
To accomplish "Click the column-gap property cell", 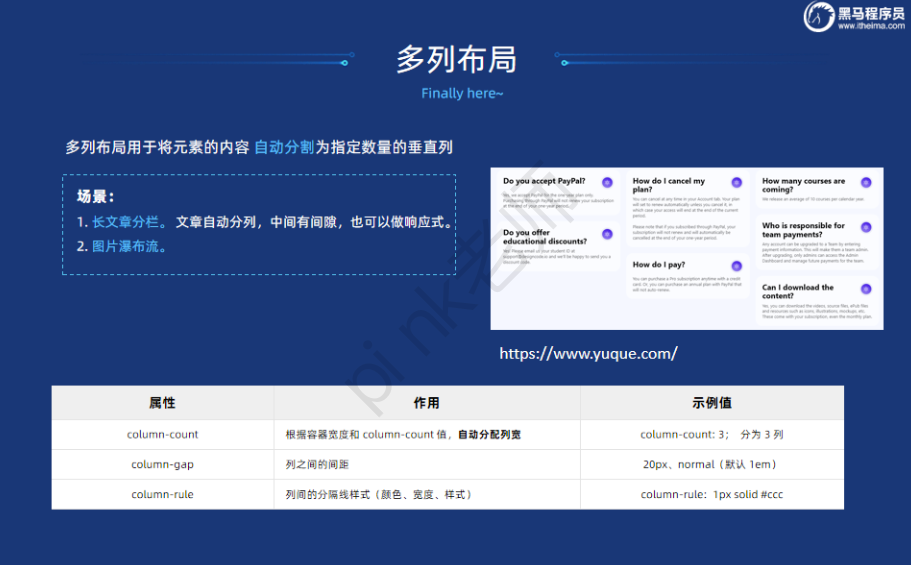I will [162, 464].
